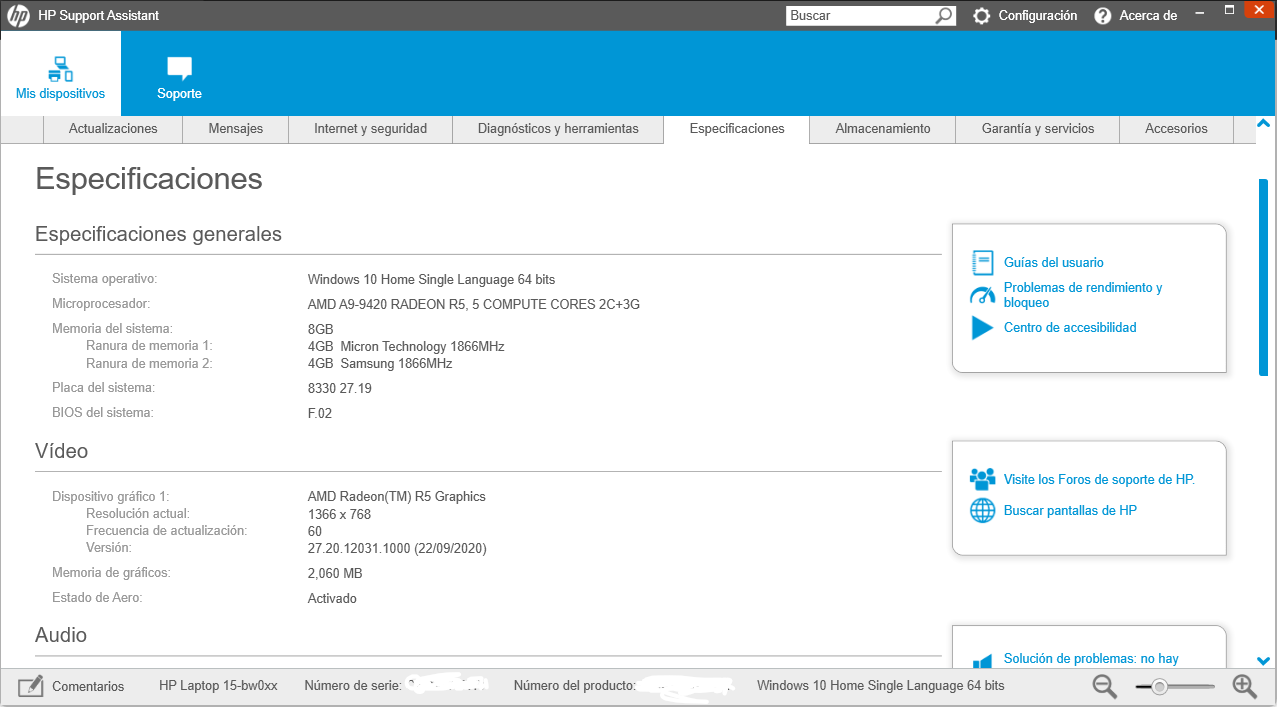Click the Comentarios label in the status bar
The height and width of the screenshot is (707, 1277).
[88, 687]
